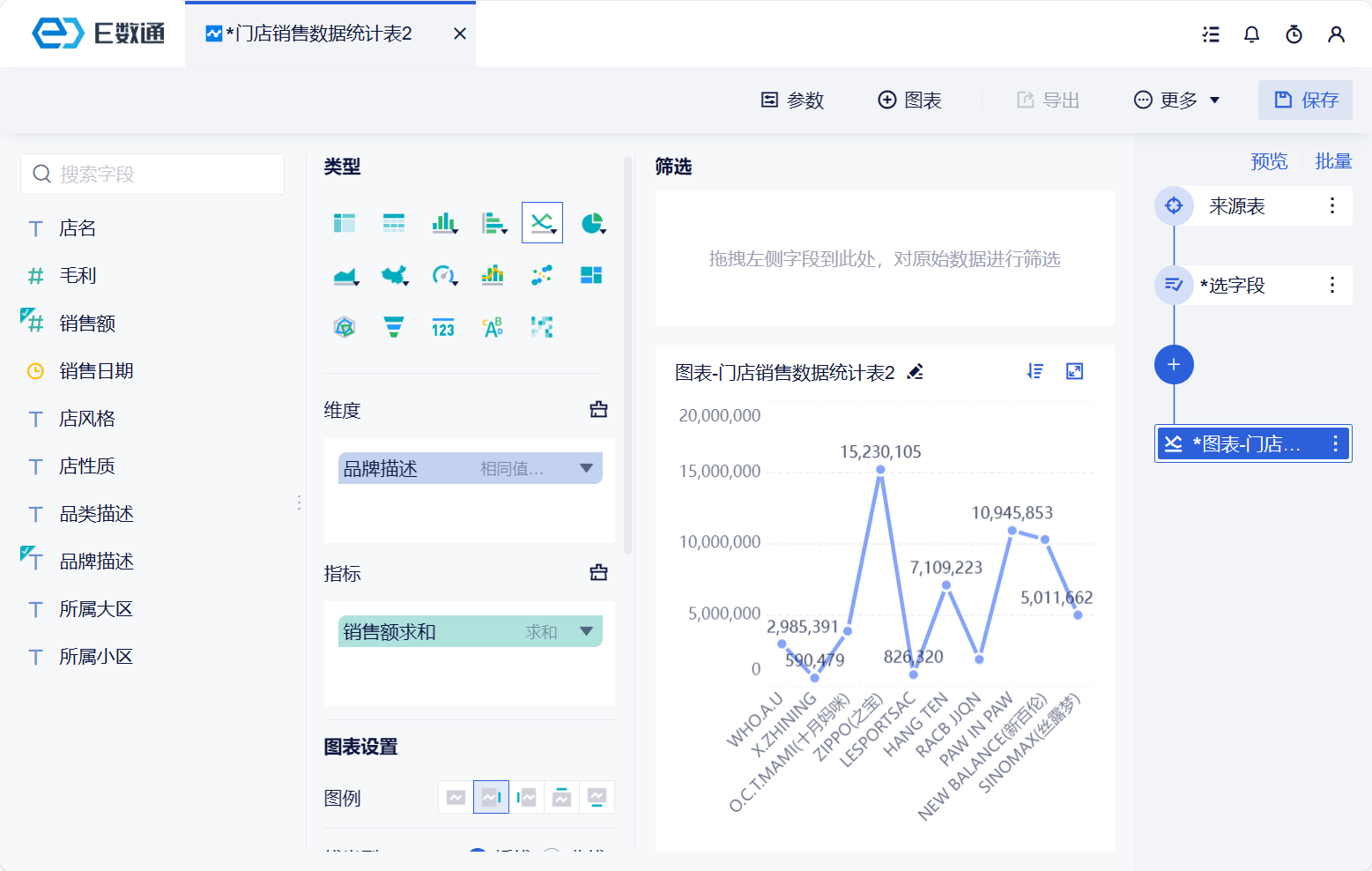Choose the treemap chart type
The height and width of the screenshot is (871, 1372).
pos(591,275)
